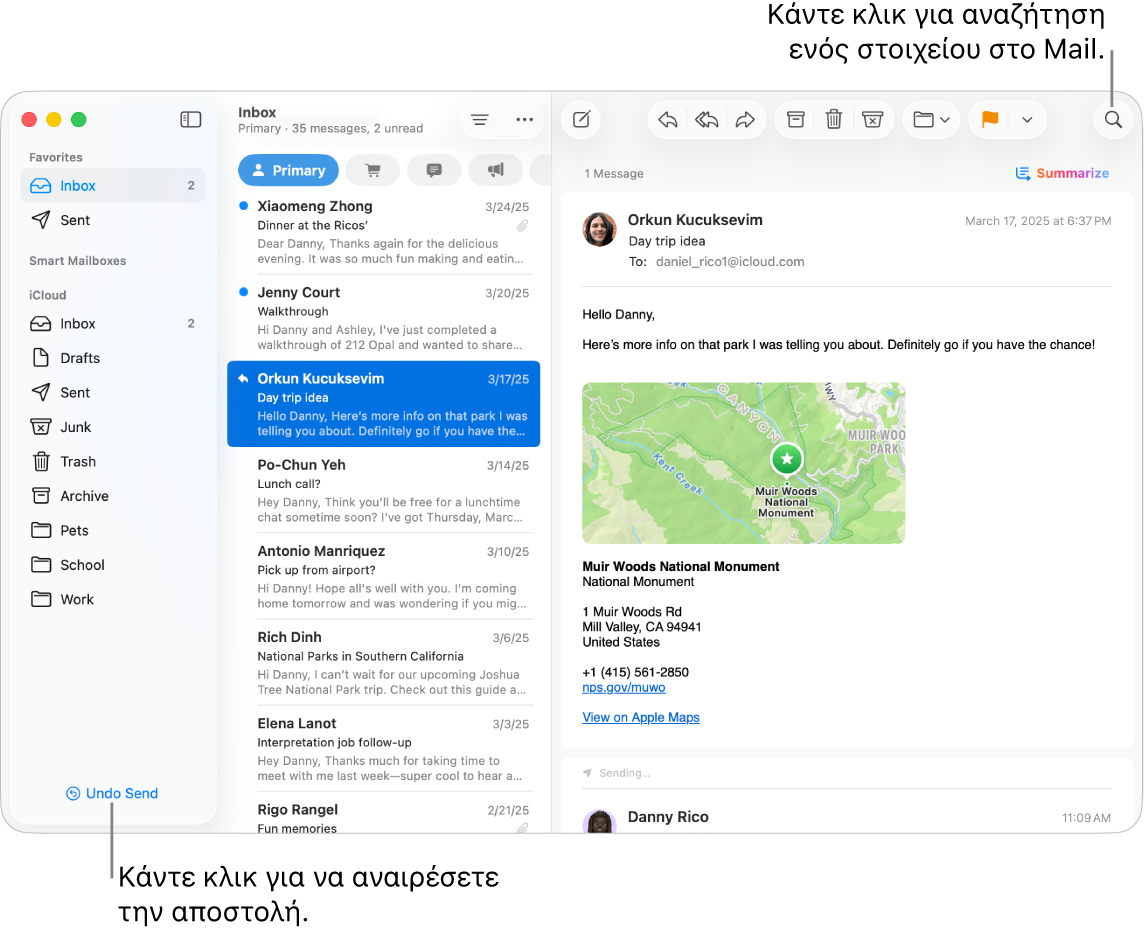Open Mail search with the magnifying glass
The height and width of the screenshot is (934, 1144).
point(1113,120)
